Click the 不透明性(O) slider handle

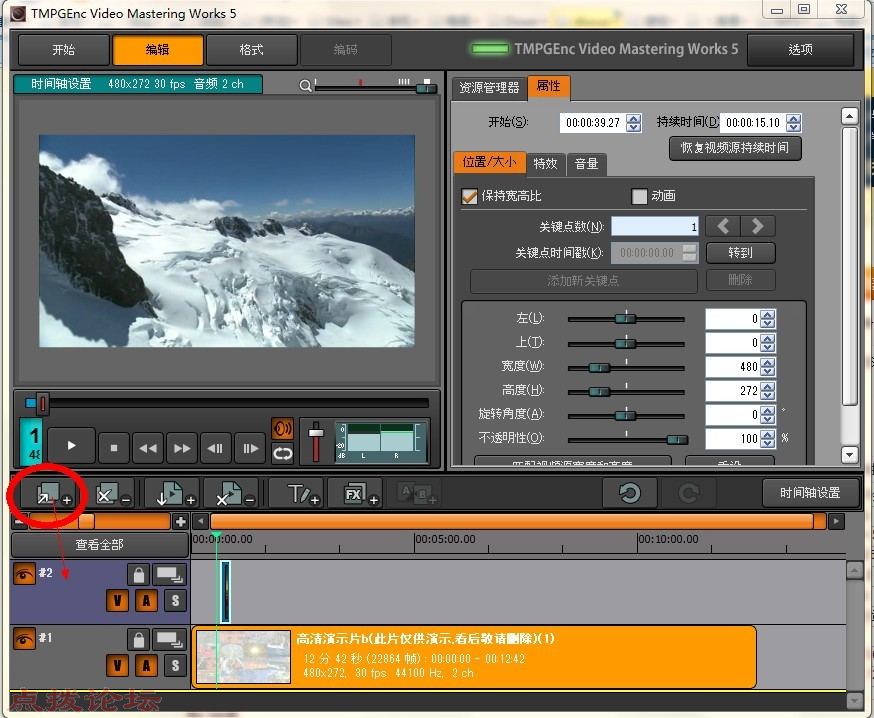(677, 439)
